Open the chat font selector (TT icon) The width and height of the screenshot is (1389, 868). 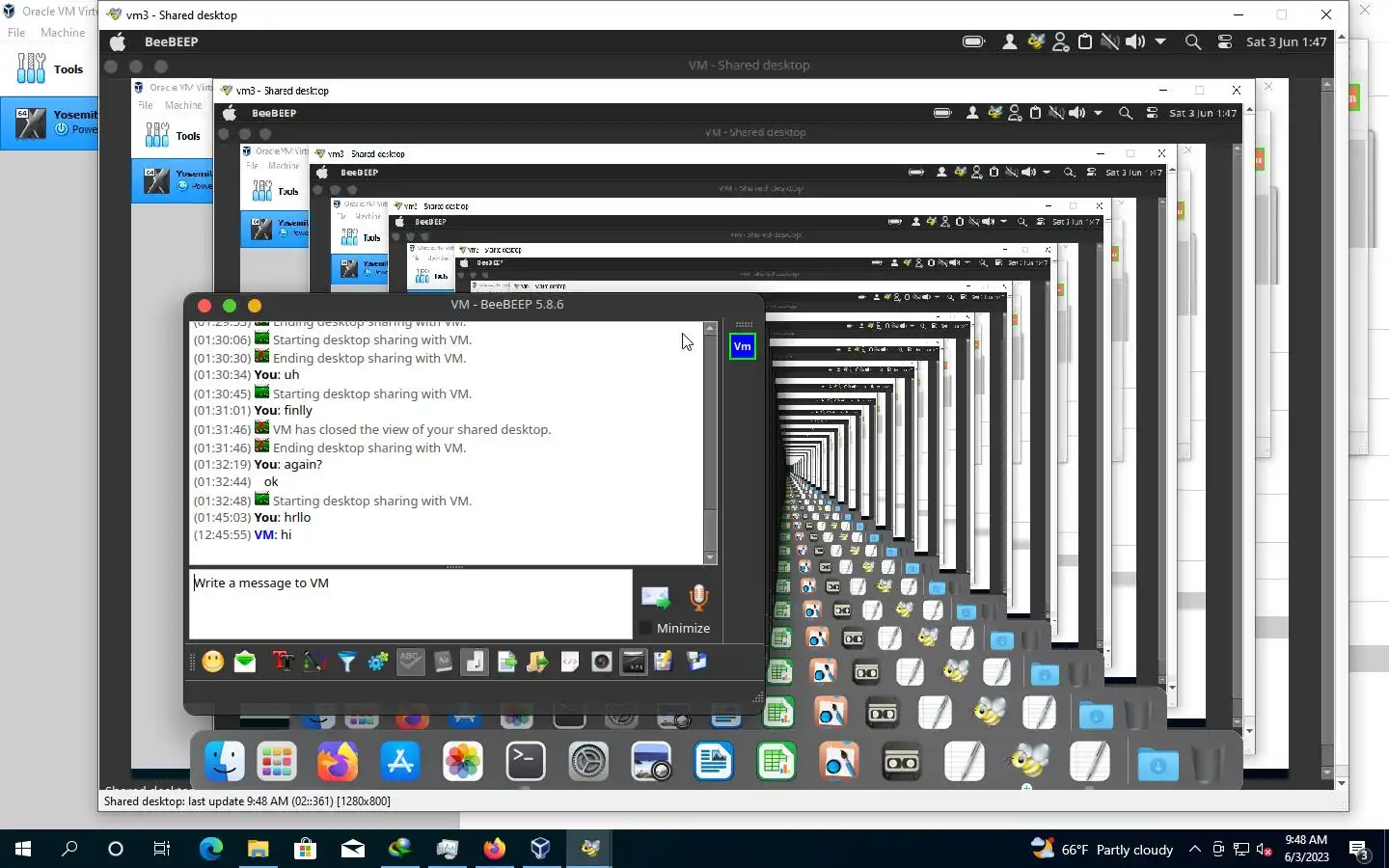point(283,662)
